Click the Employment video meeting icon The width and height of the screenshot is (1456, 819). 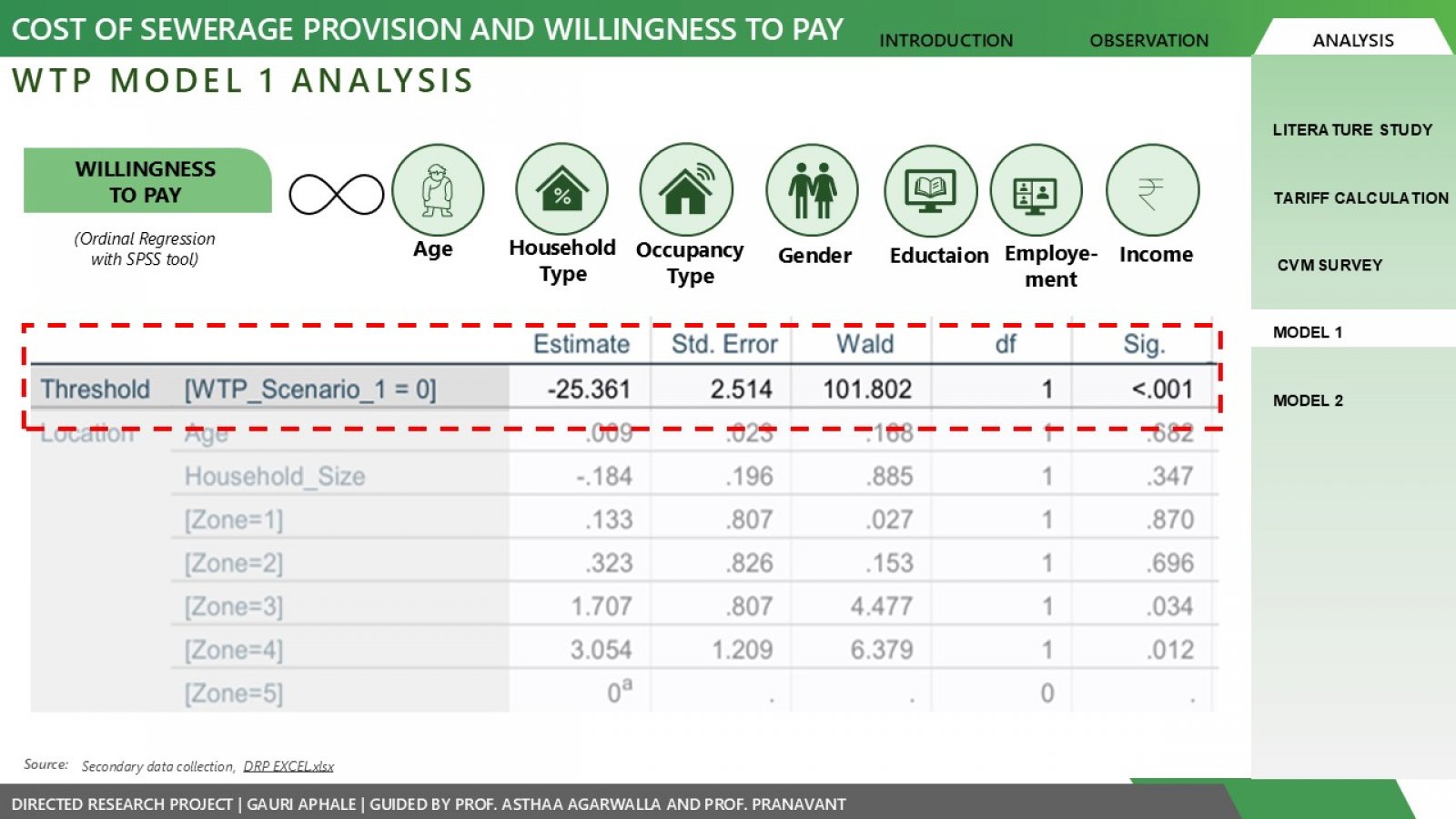[x=1036, y=190]
